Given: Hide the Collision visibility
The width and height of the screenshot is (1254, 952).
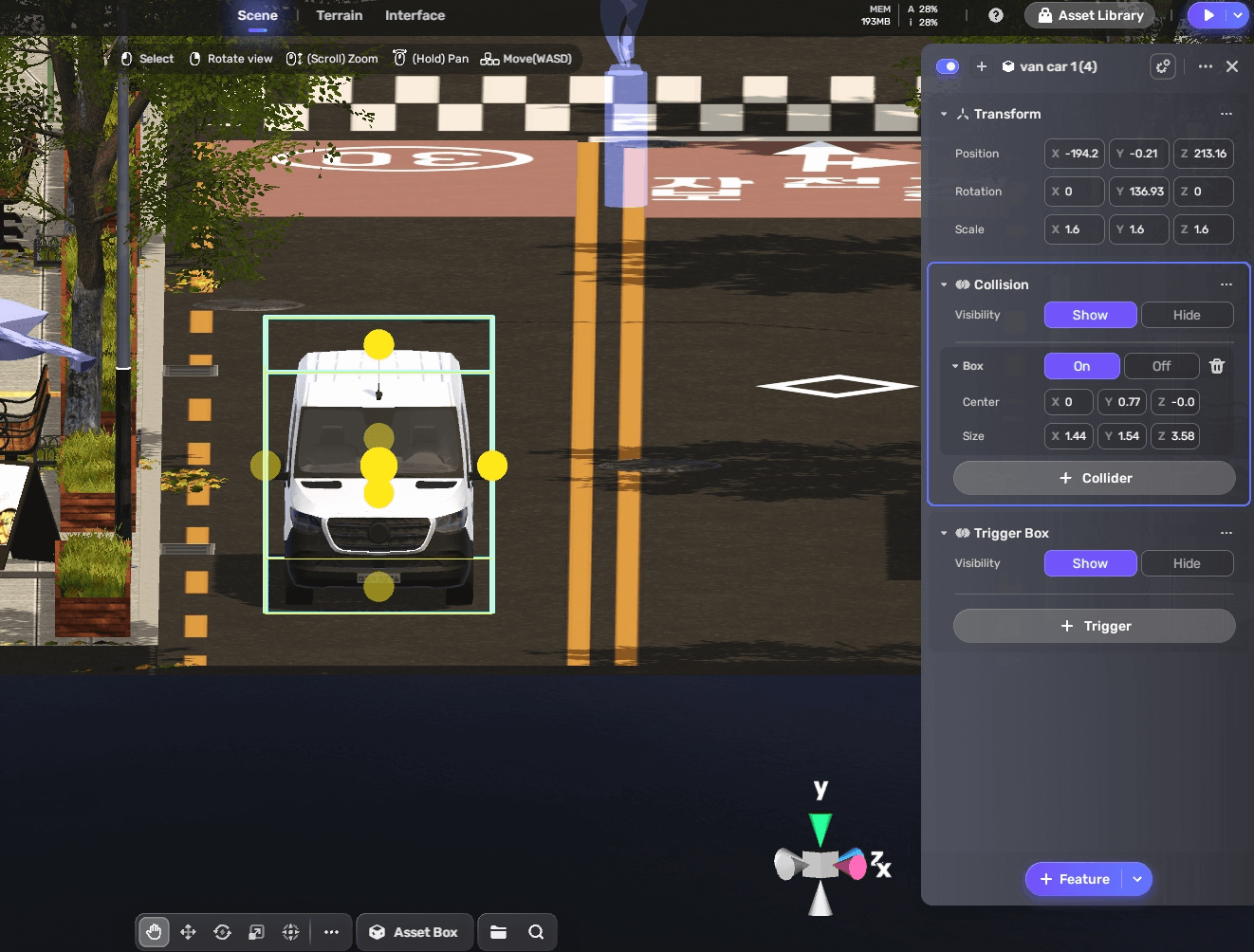Looking at the screenshot, I should (x=1186, y=315).
